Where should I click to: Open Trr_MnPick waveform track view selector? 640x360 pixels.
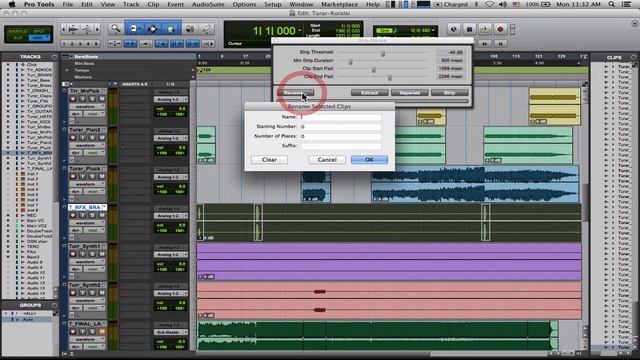point(87,107)
